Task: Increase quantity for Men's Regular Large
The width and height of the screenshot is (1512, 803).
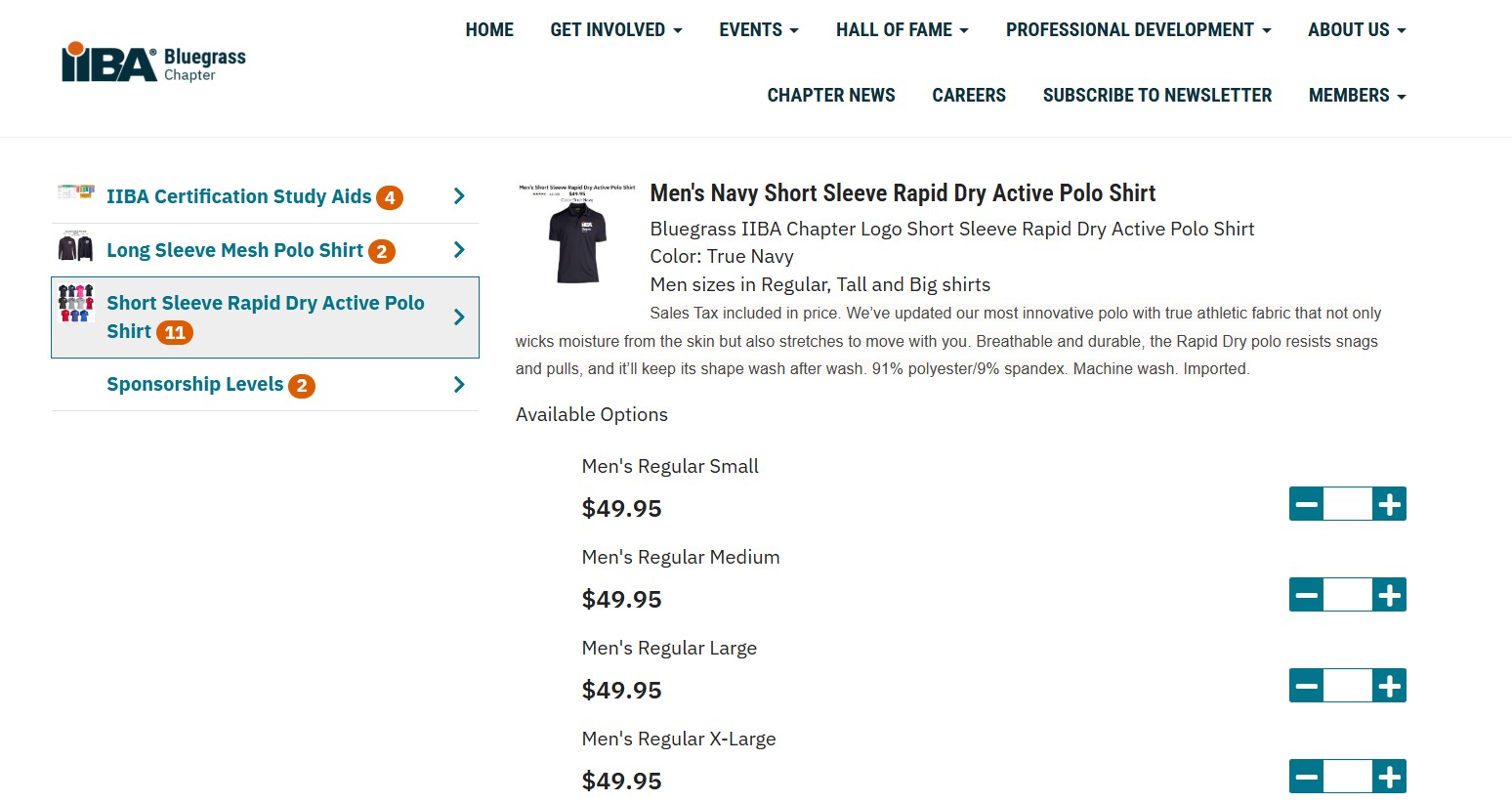Action: click(x=1389, y=686)
